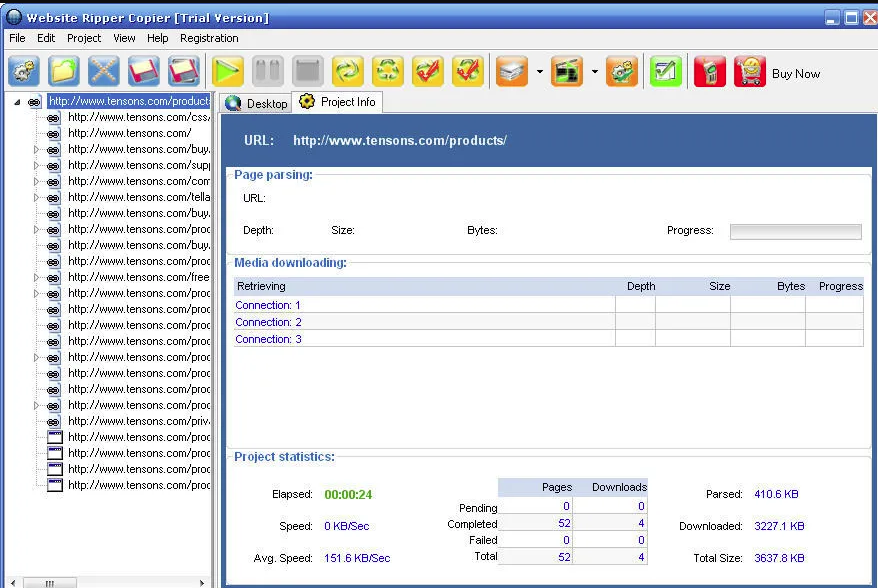Open dropdown arrow beside stacked pages icon

point(540,72)
